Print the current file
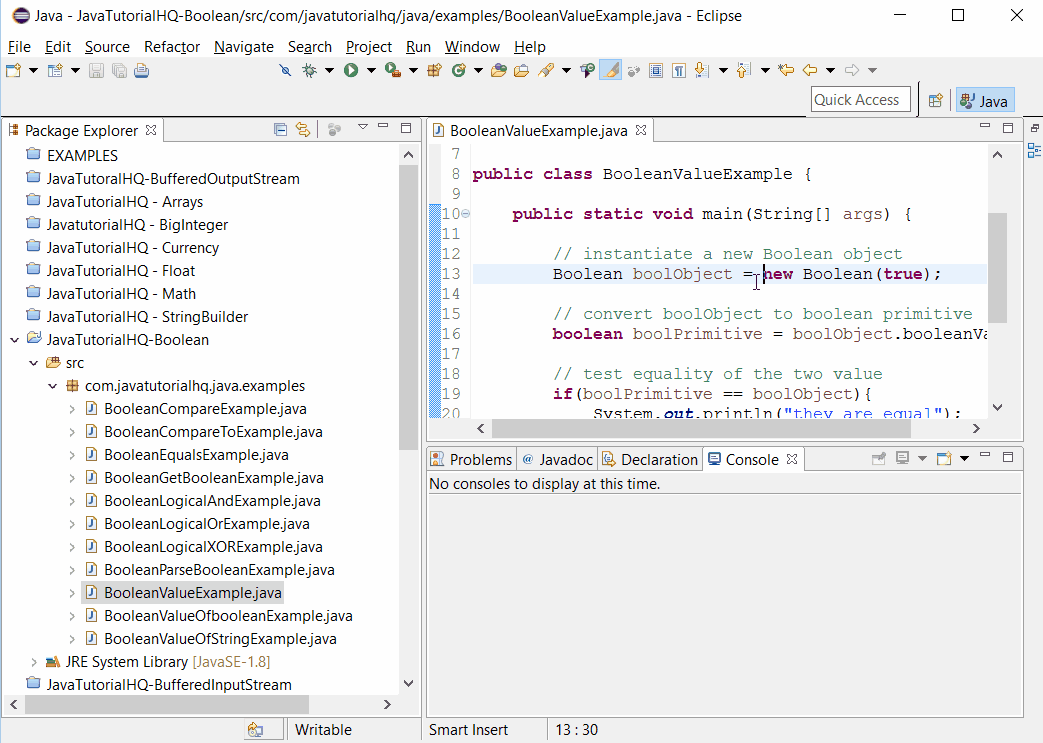 click(x=141, y=70)
